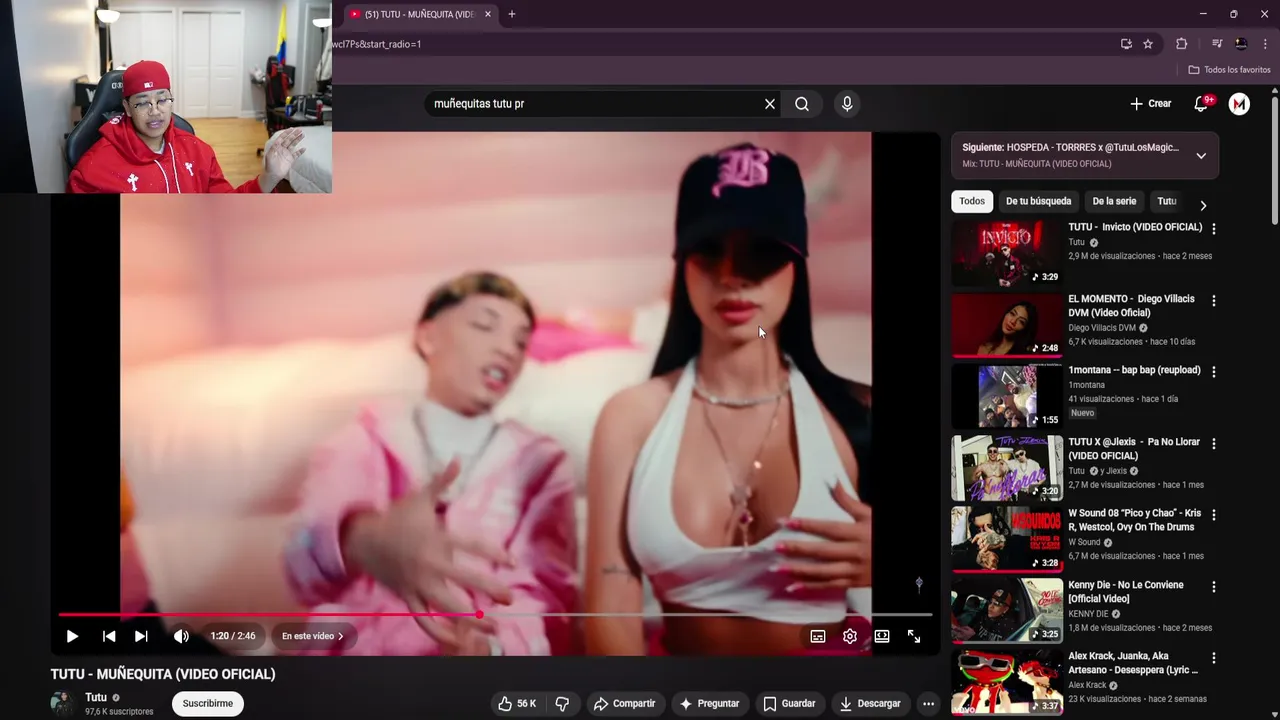This screenshot has width=1280, height=720.
Task: Open a new browser tab
Action: (x=512, y=14)
